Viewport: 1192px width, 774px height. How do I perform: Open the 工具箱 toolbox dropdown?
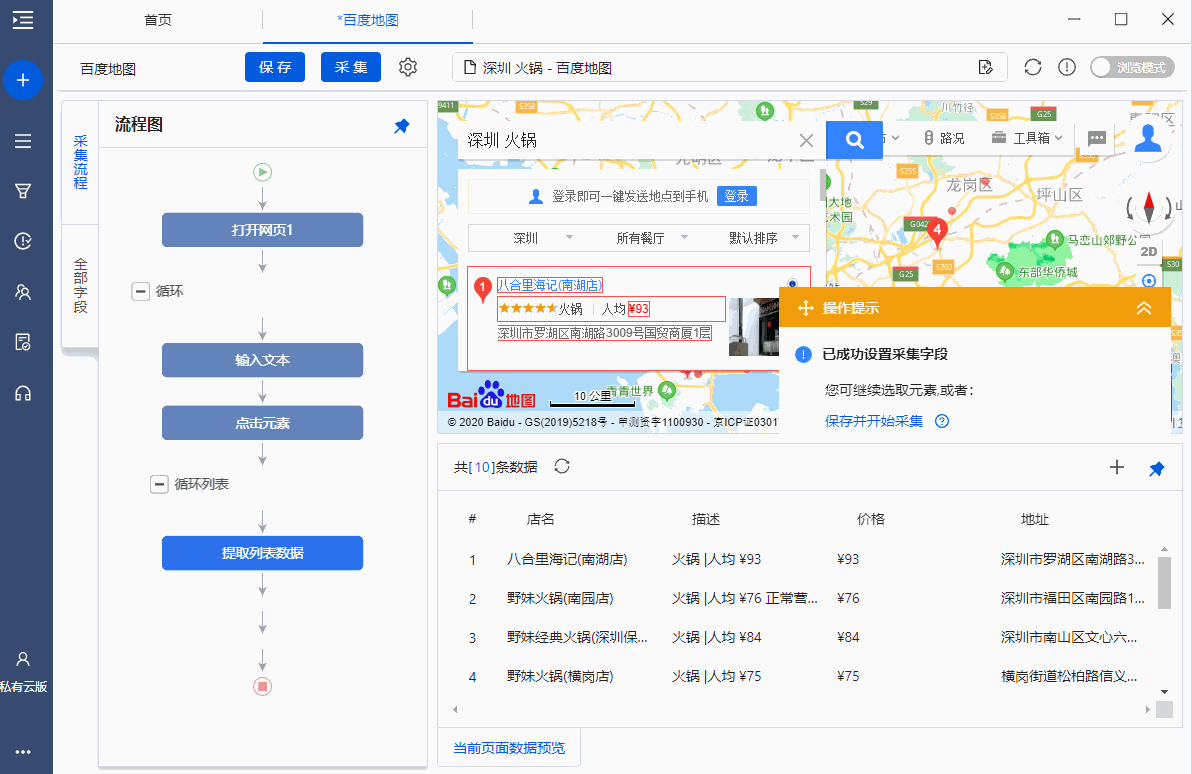pos(1028,138)
